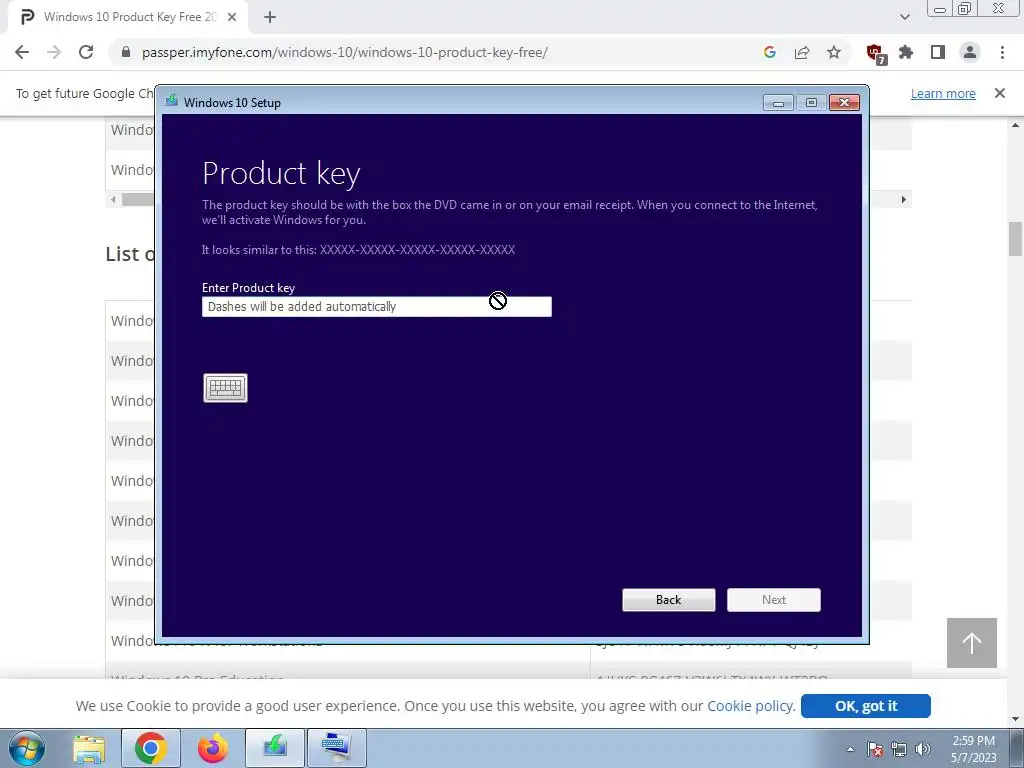Close the Windows 10 Setup window
The image size is (1024, 768).
coord(844,103)
